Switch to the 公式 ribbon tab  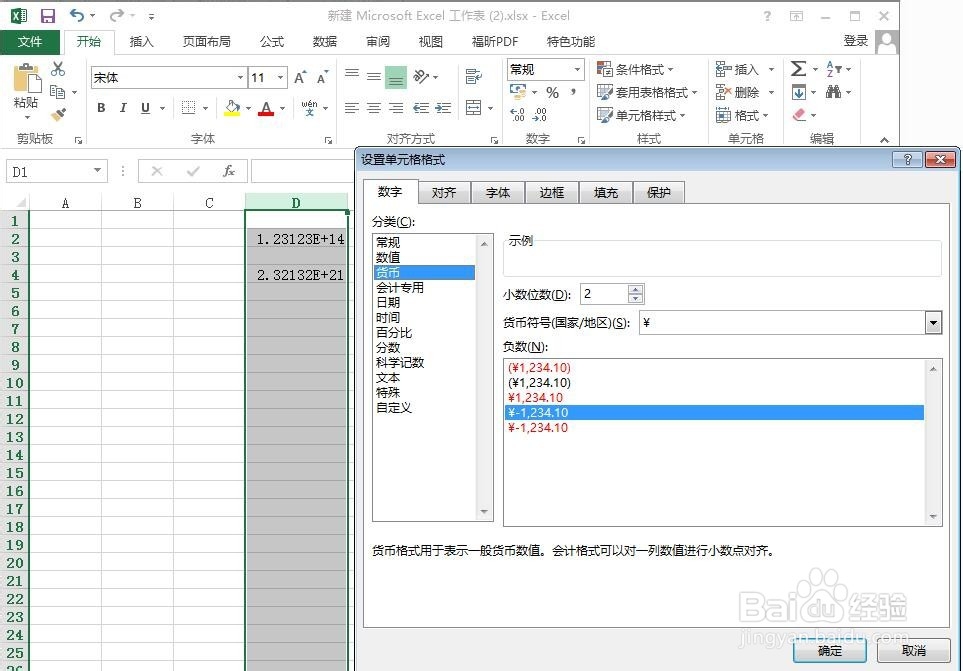(x=271, y=42)
